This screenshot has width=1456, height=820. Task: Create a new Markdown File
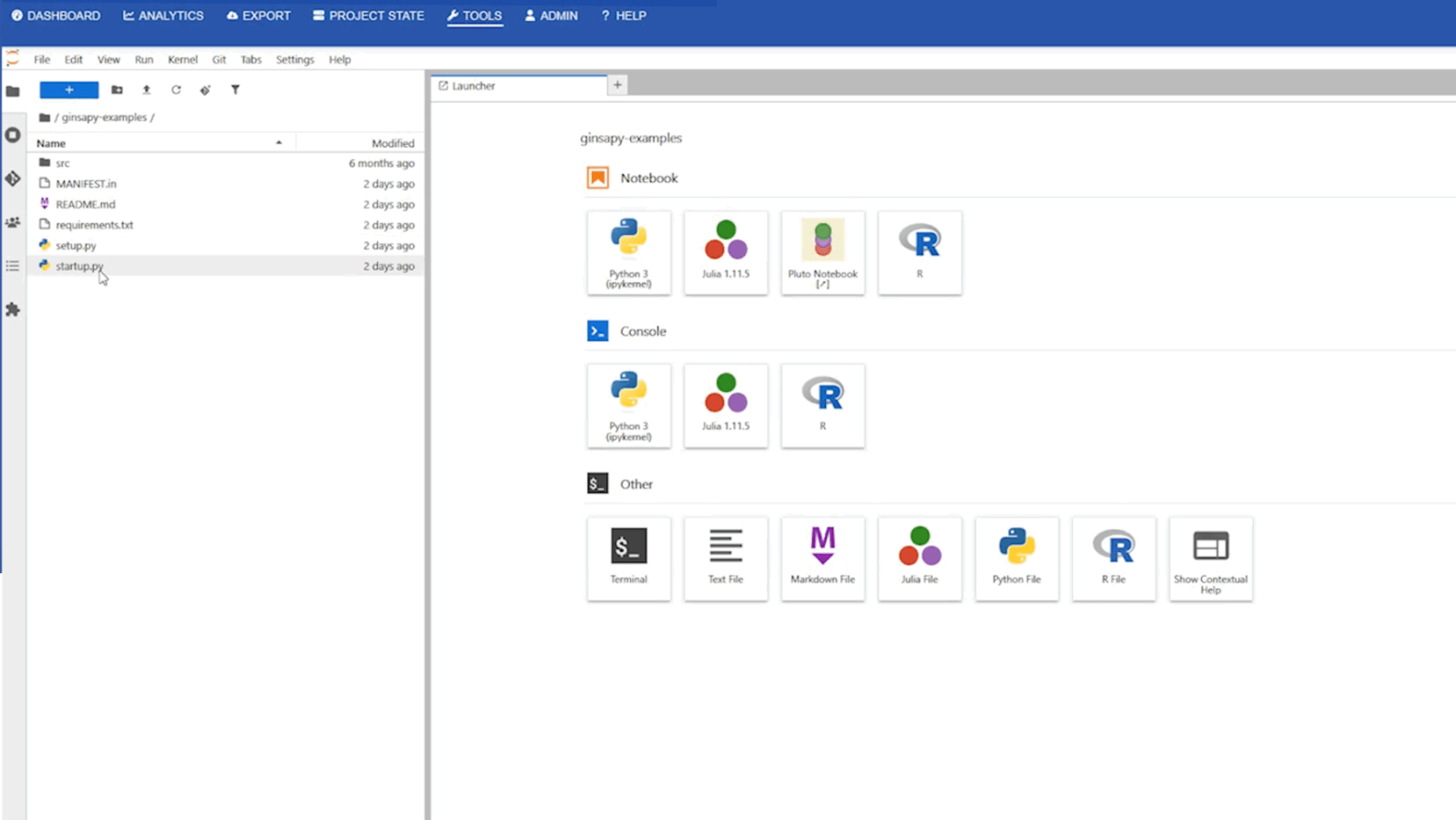(x=822, y=559)
